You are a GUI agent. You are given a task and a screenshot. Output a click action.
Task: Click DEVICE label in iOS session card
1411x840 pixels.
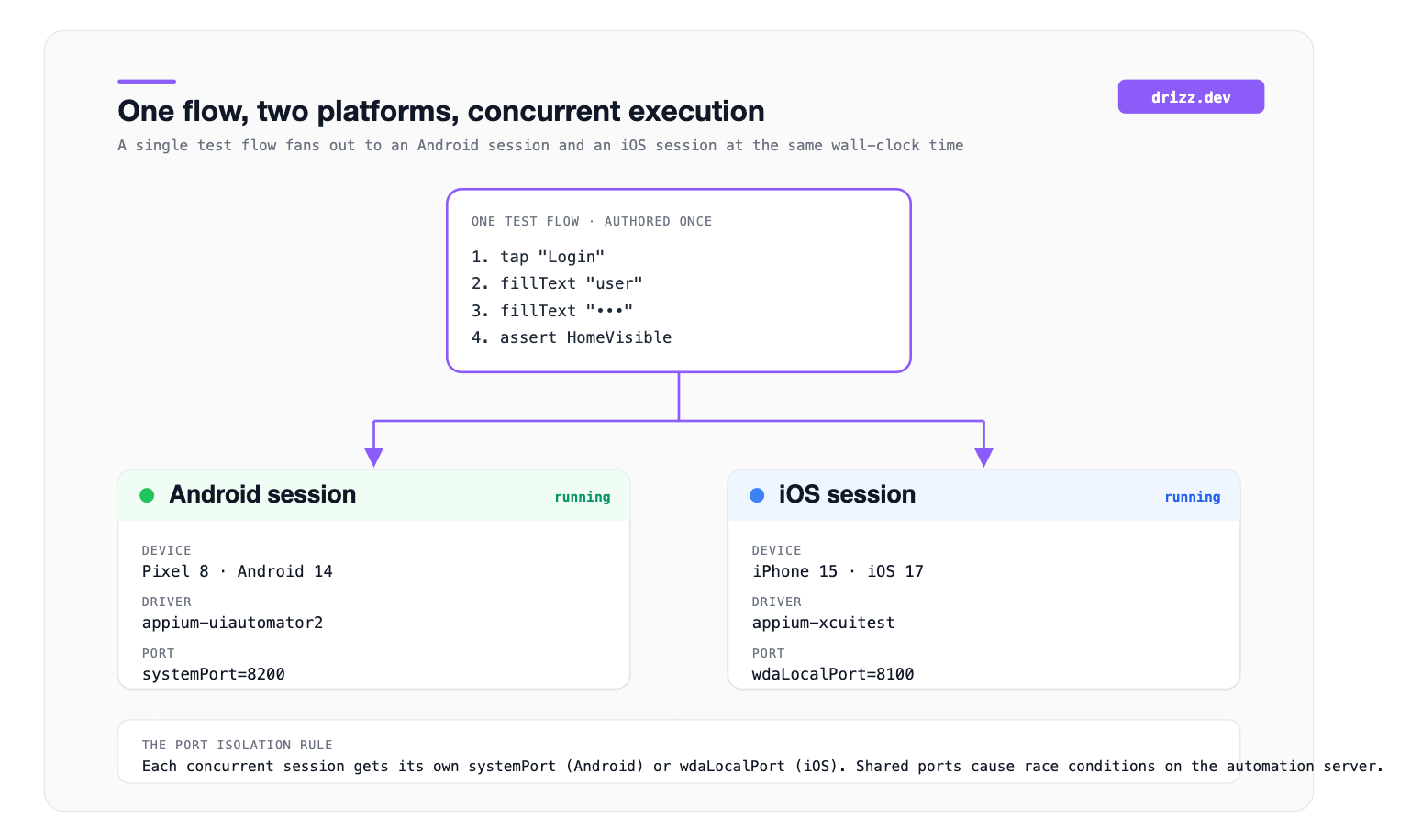pos(777,550)
